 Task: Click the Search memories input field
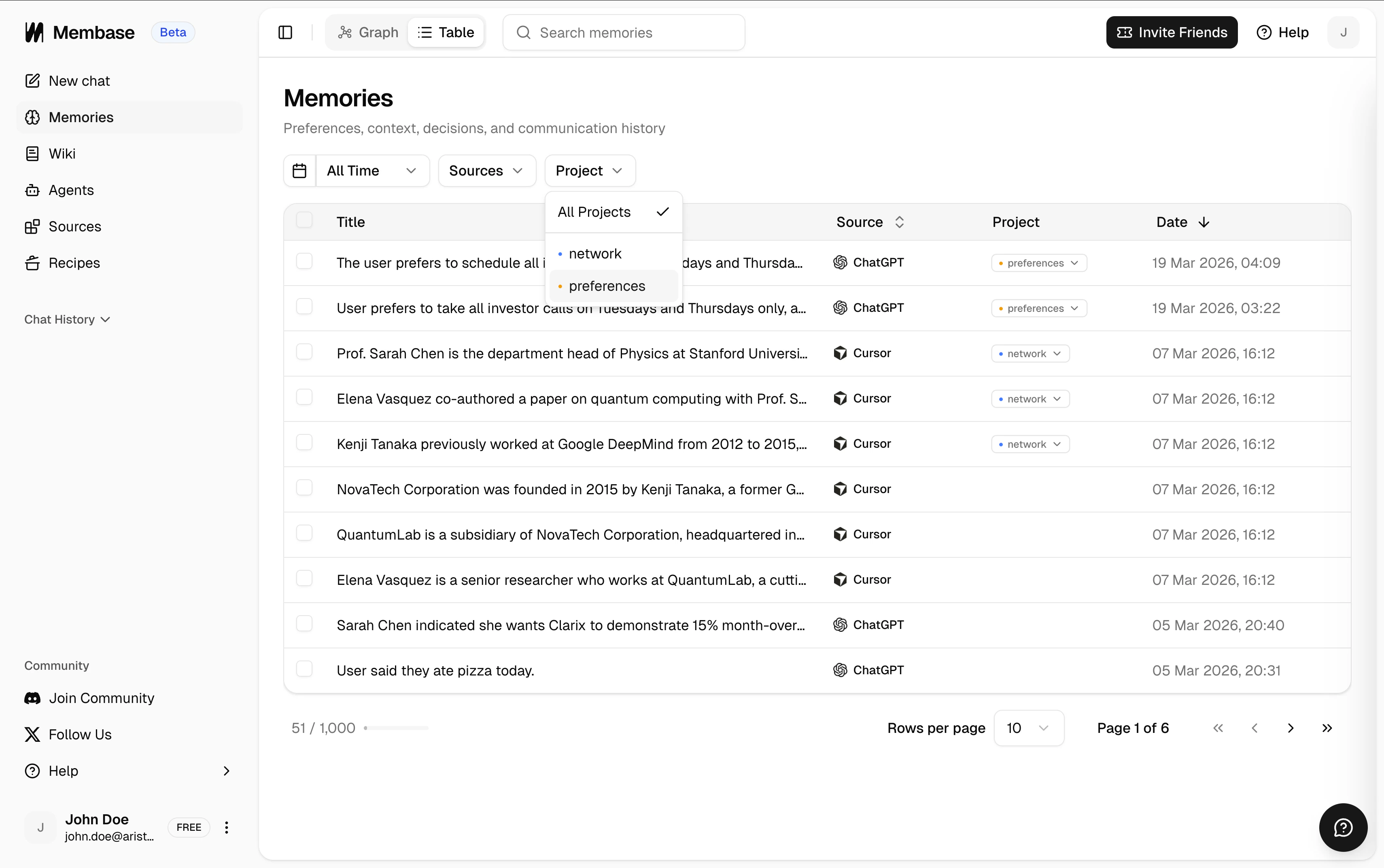623,33
